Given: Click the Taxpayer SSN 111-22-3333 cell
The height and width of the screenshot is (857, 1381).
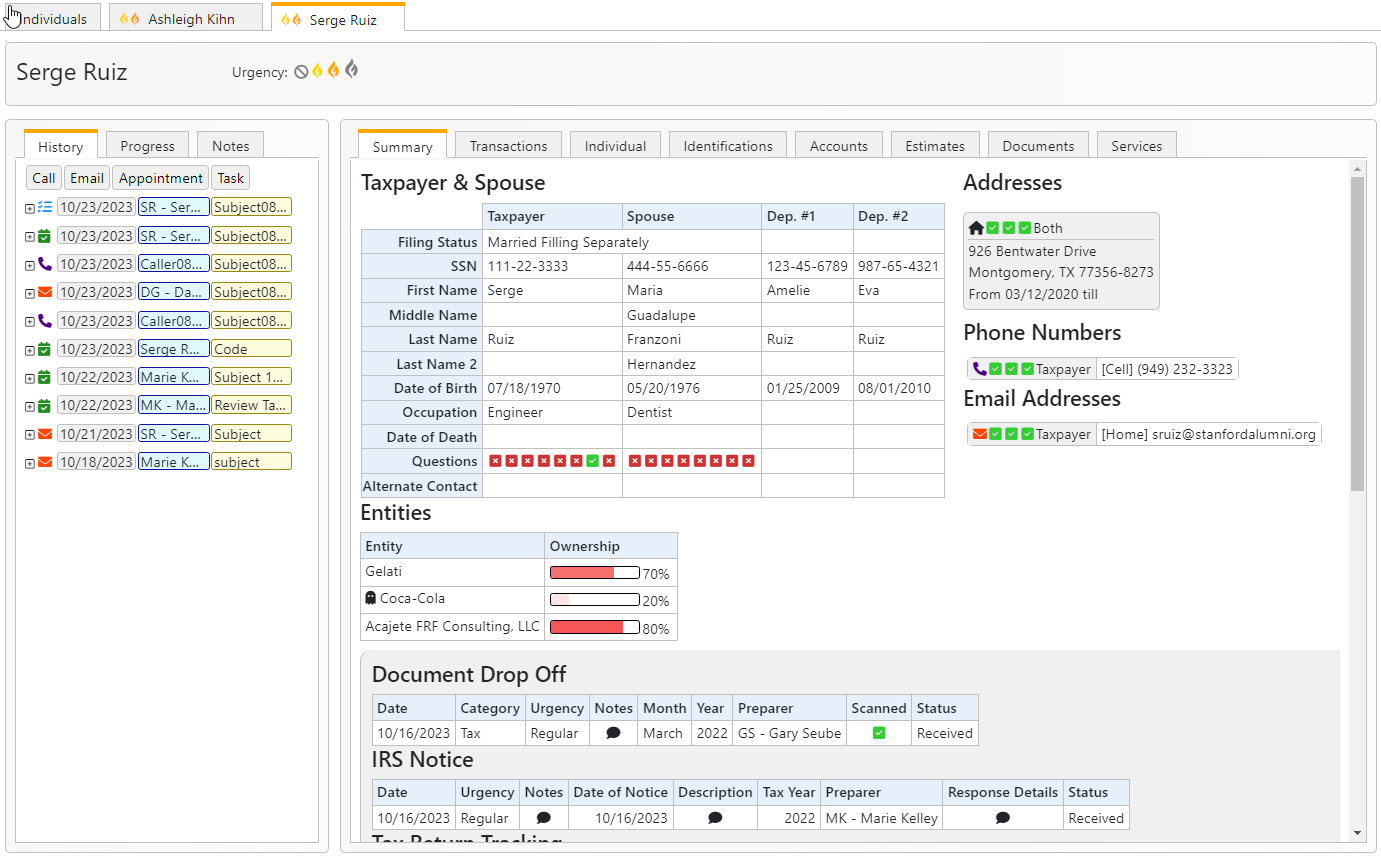Looking at the screenshot, I should tap(552, 266).
